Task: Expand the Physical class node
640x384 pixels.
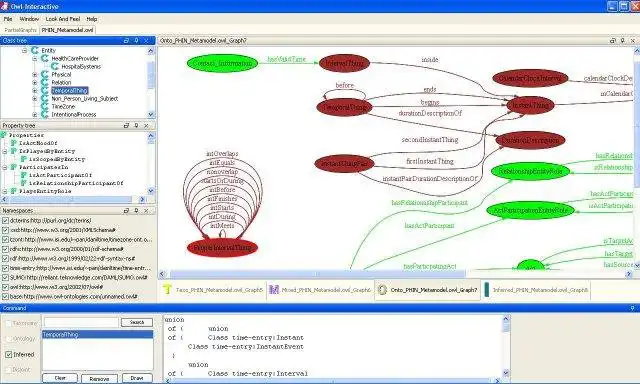Action: tap(35, 75)
